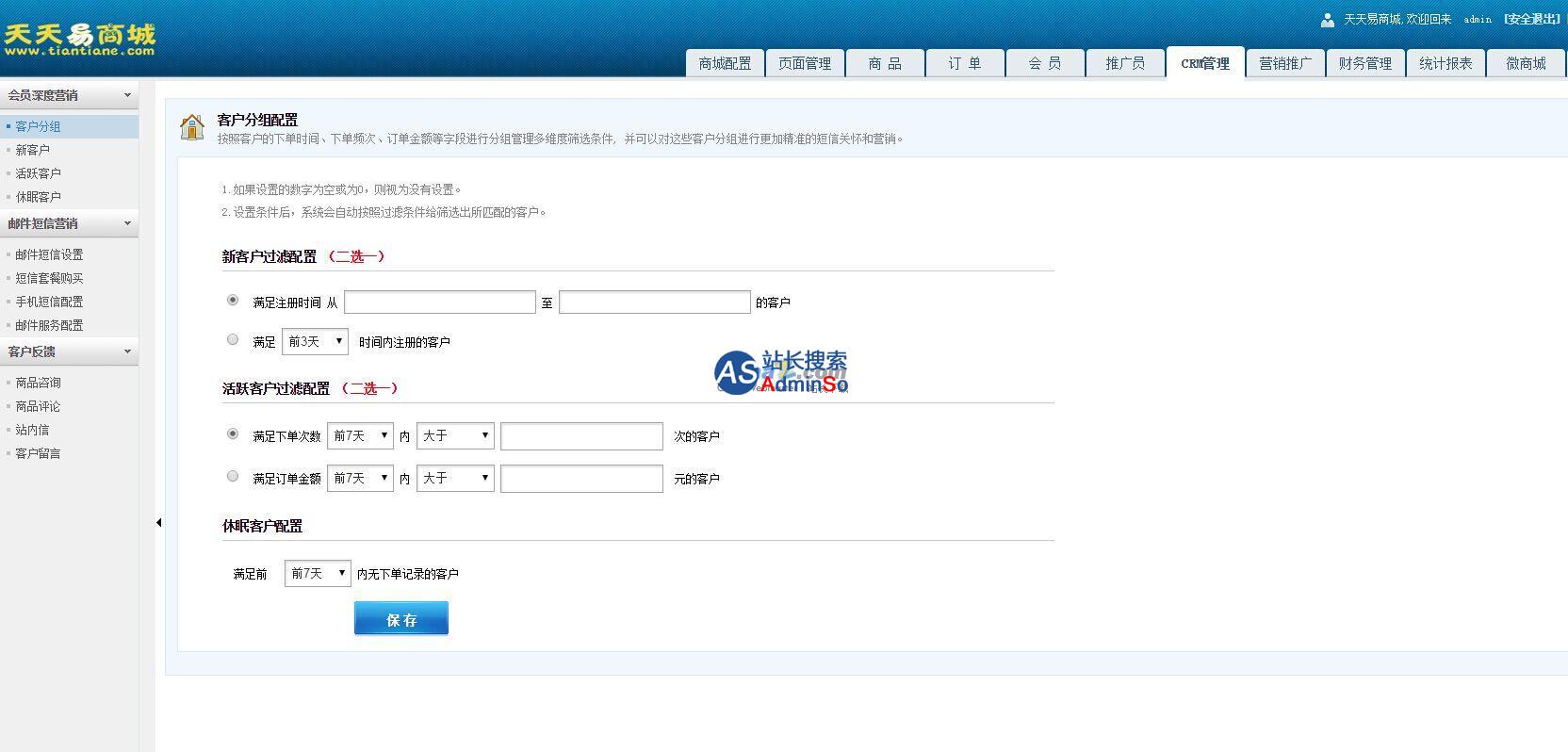Open 商品评论 in the sidebar
Viewport: 1568px width, 752px height.
tap(38, 406)
